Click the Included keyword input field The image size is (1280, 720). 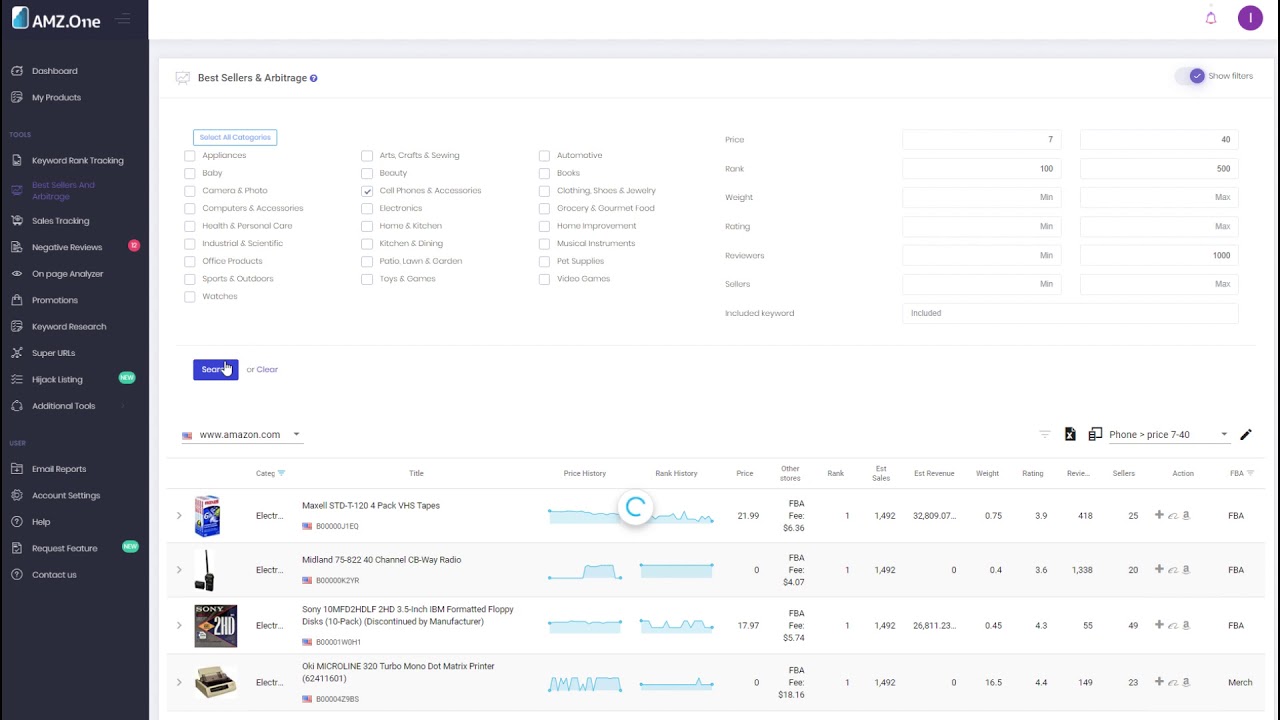coord(1069,313)
